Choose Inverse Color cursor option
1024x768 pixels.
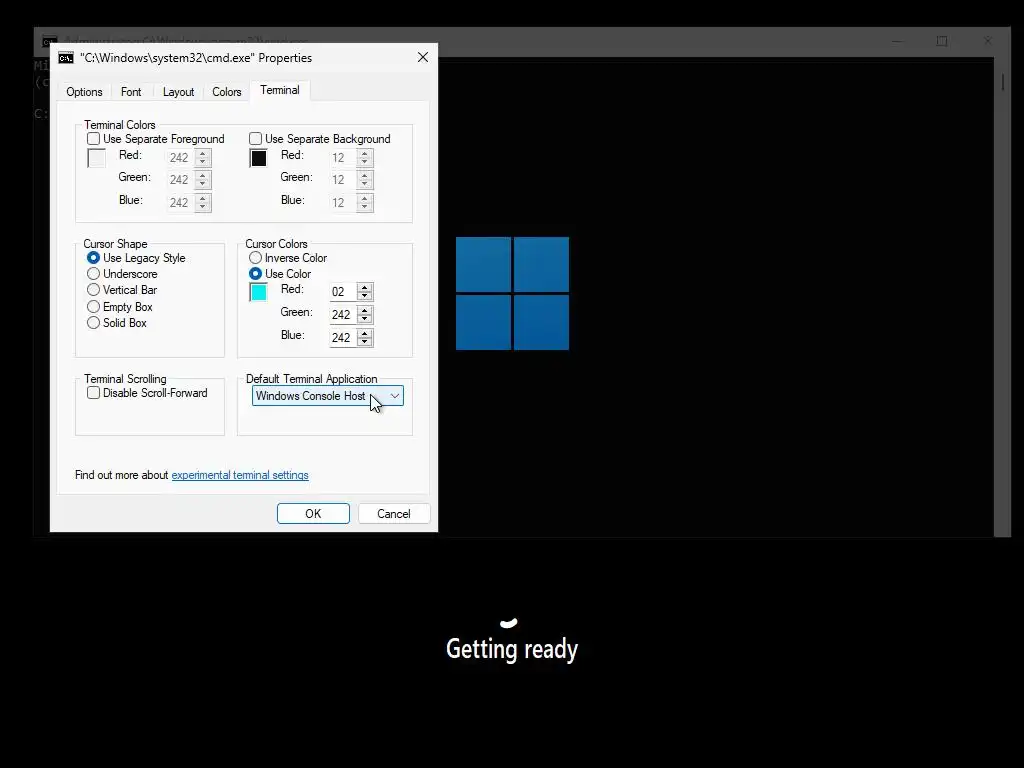[x=255, y=258]
